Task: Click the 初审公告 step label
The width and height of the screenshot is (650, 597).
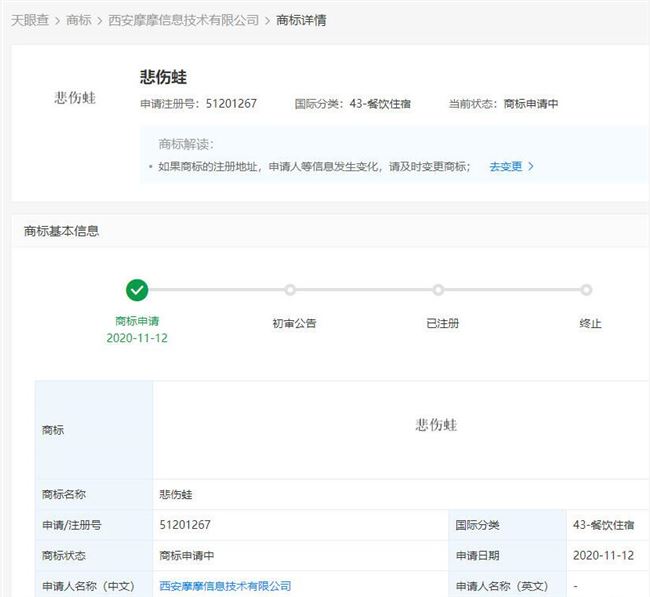Action: (x=294, y=323)
